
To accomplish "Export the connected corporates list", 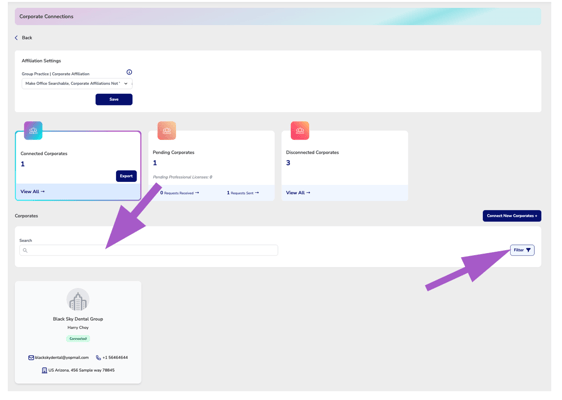I will 126,176.
